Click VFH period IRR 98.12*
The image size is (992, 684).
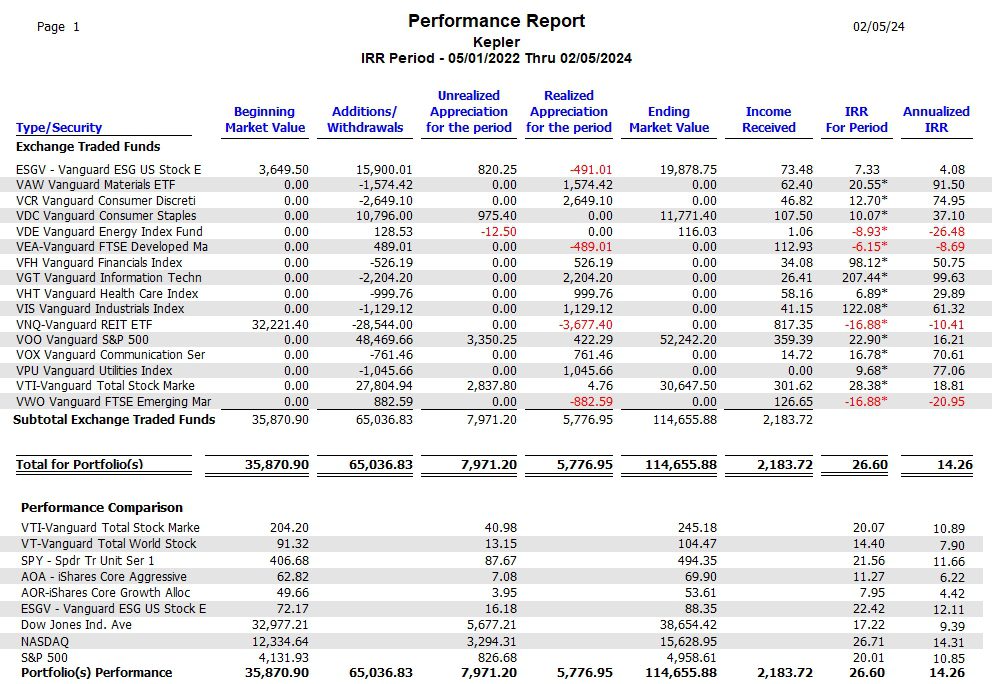pos(868,263)
